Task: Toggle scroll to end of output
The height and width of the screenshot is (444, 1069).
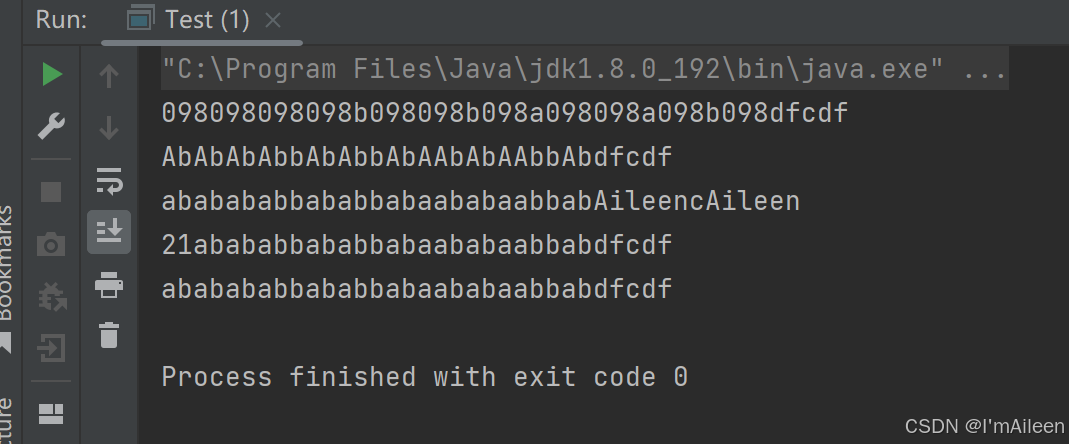Action: [x=109, y=232]
